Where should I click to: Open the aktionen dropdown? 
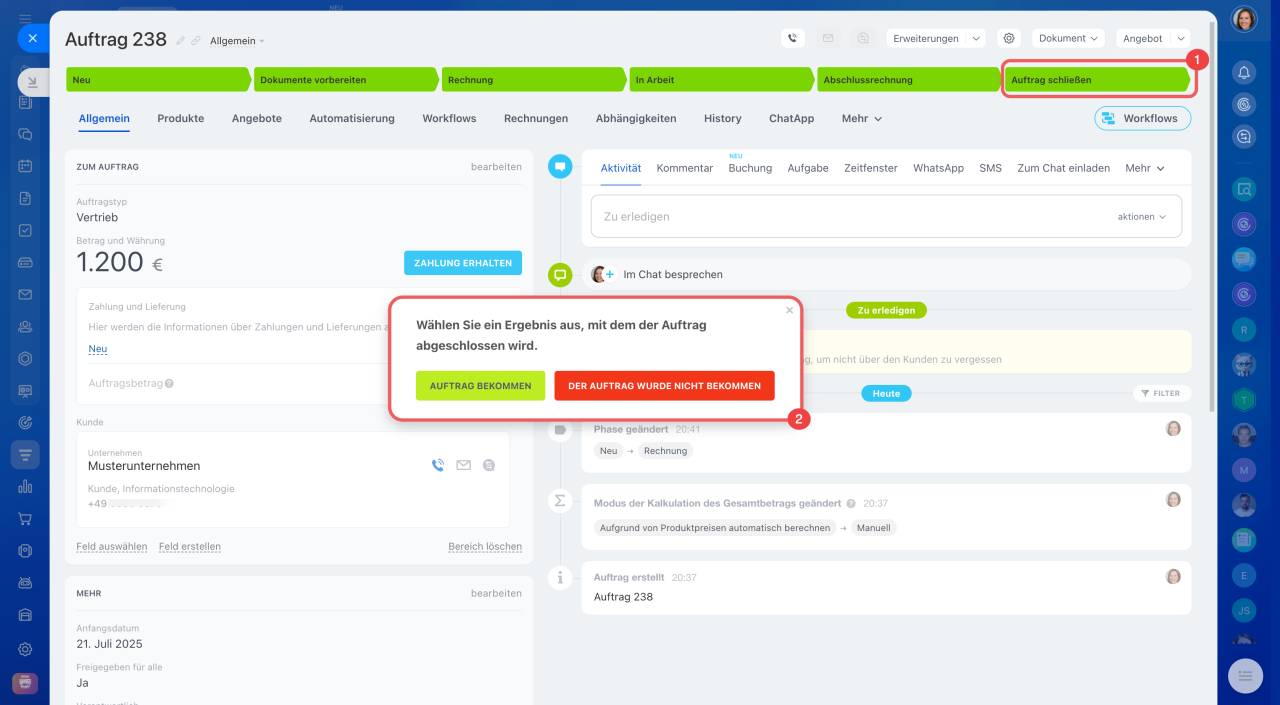point(1142,217)
